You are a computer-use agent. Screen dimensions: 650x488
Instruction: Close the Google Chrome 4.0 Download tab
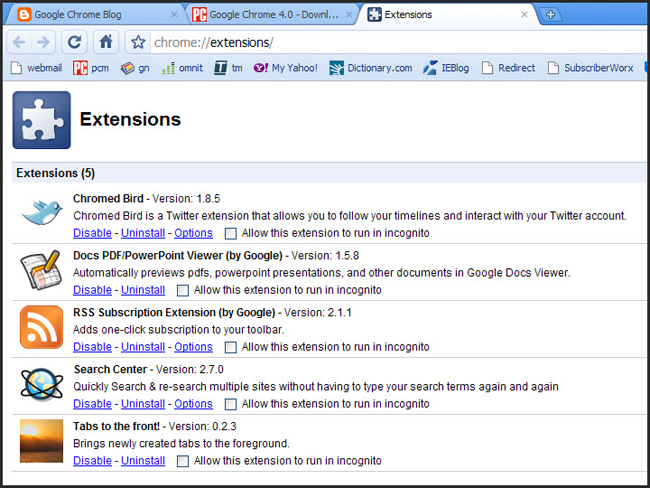click(x=349, y=15)
